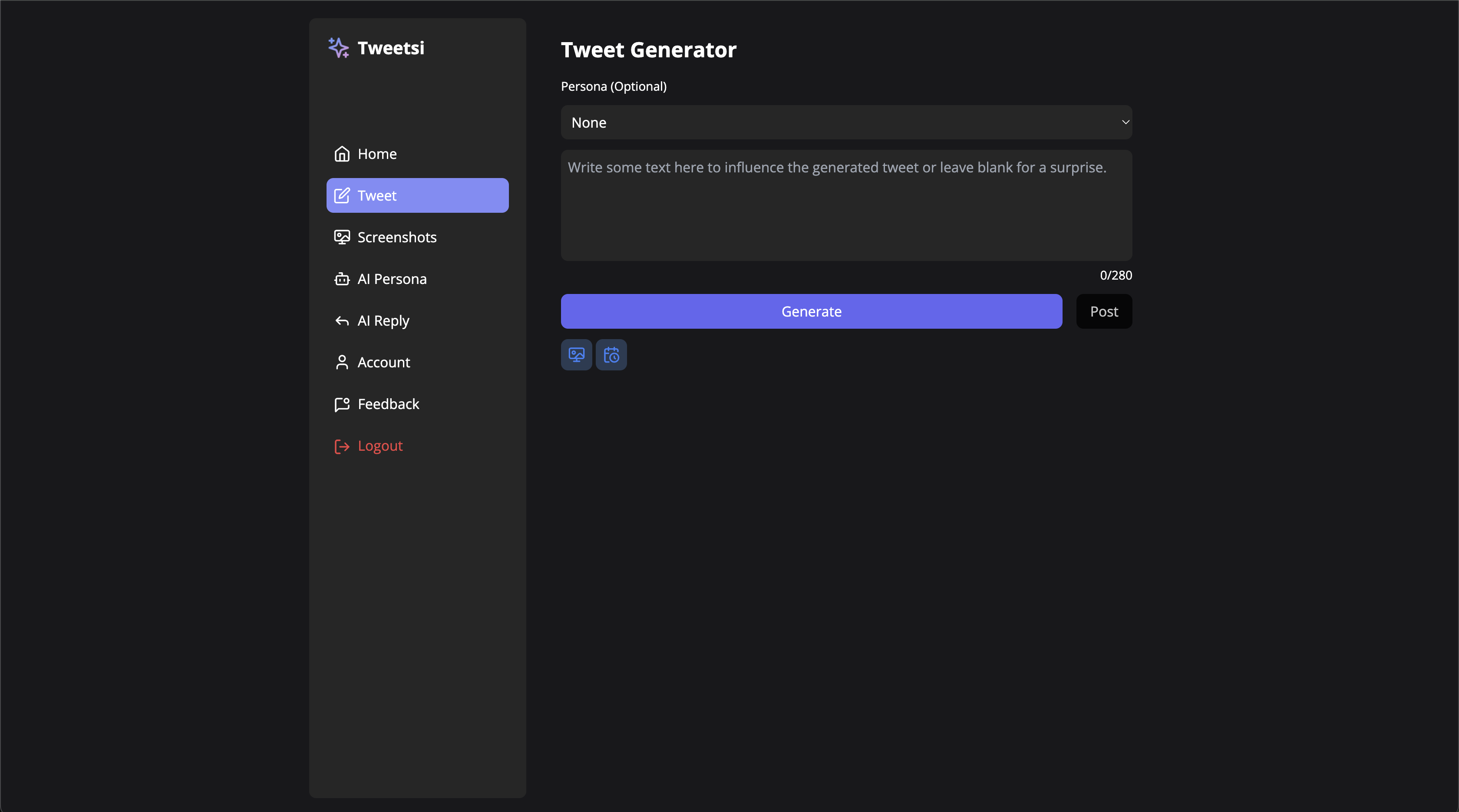Image resolution: width=1459 pixels, height=812 pixels.
Task: Open the Feedback page
Action: (x=388, y=404)
